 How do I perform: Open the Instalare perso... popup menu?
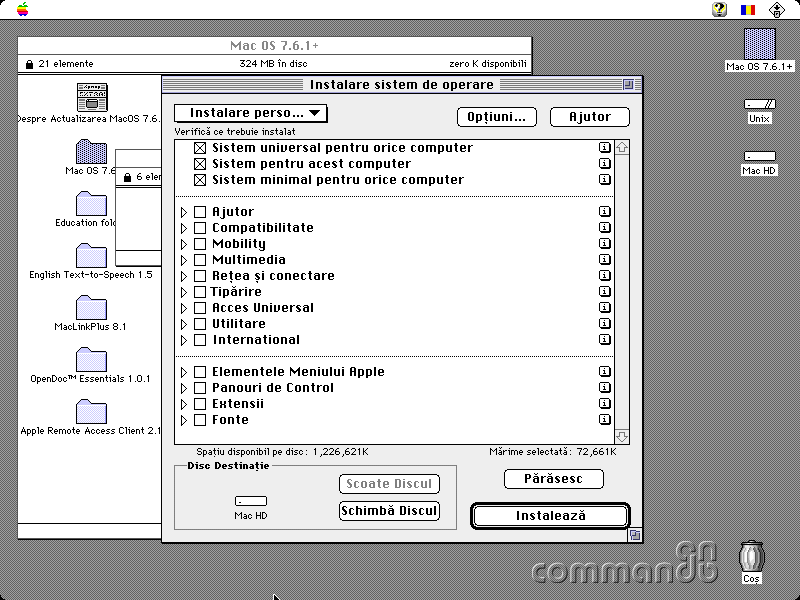click(251, 113)
